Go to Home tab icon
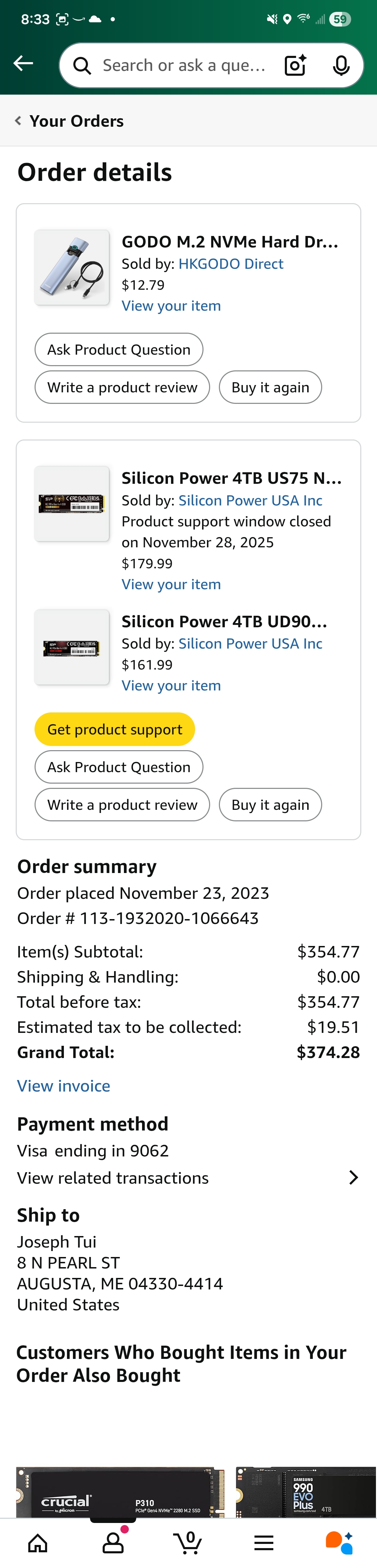The image size is (377, 1568). pos(38,1543)
